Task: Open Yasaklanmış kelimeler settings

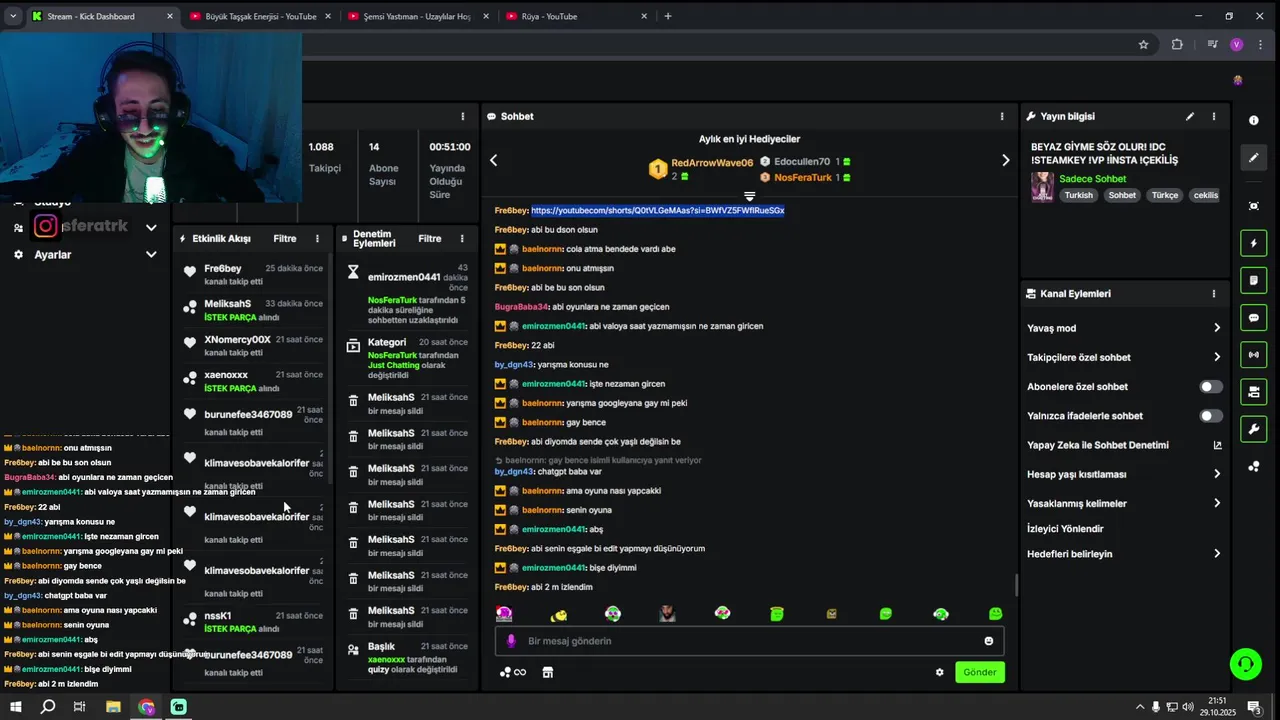Action: [x=1124, y=503]
